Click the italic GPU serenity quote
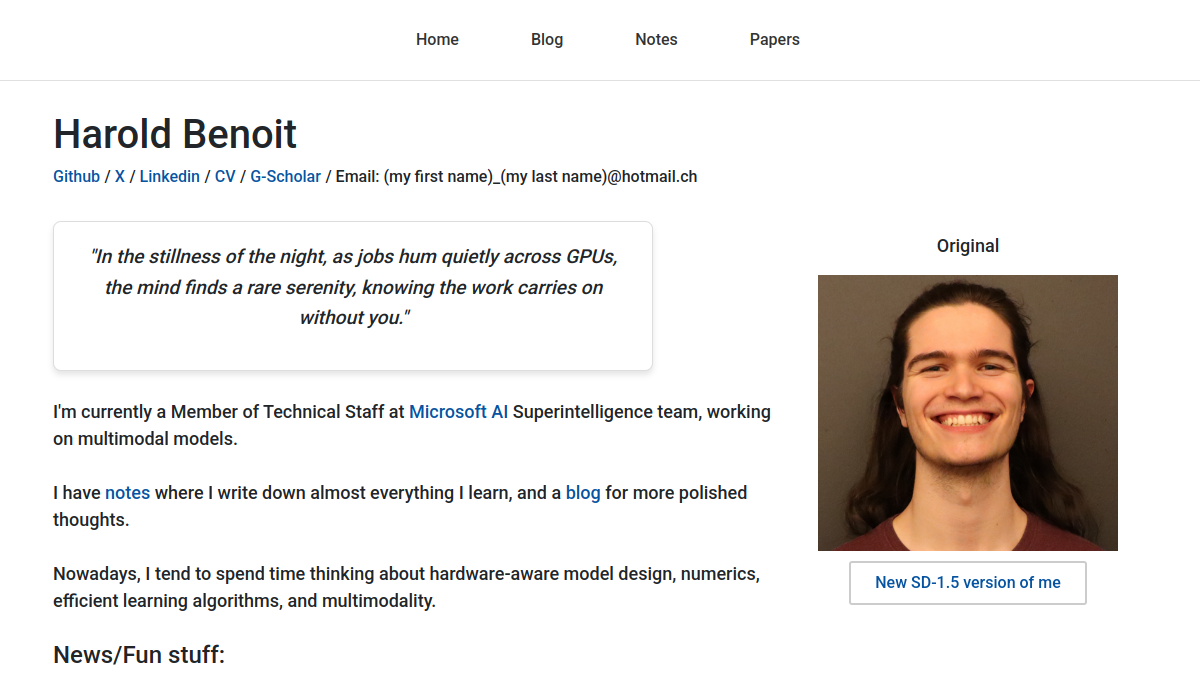The height and width of the screenshot is (675, 1200). 353,287
